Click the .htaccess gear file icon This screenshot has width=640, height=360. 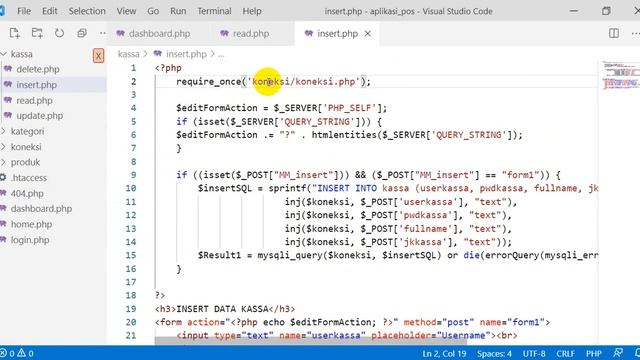(3, 178)
